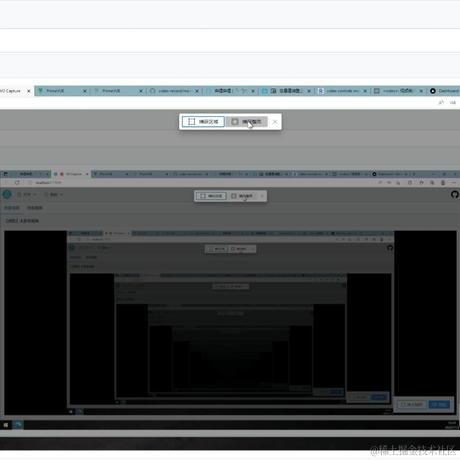
Task: Click the round teal app logo
Action: 7,194
